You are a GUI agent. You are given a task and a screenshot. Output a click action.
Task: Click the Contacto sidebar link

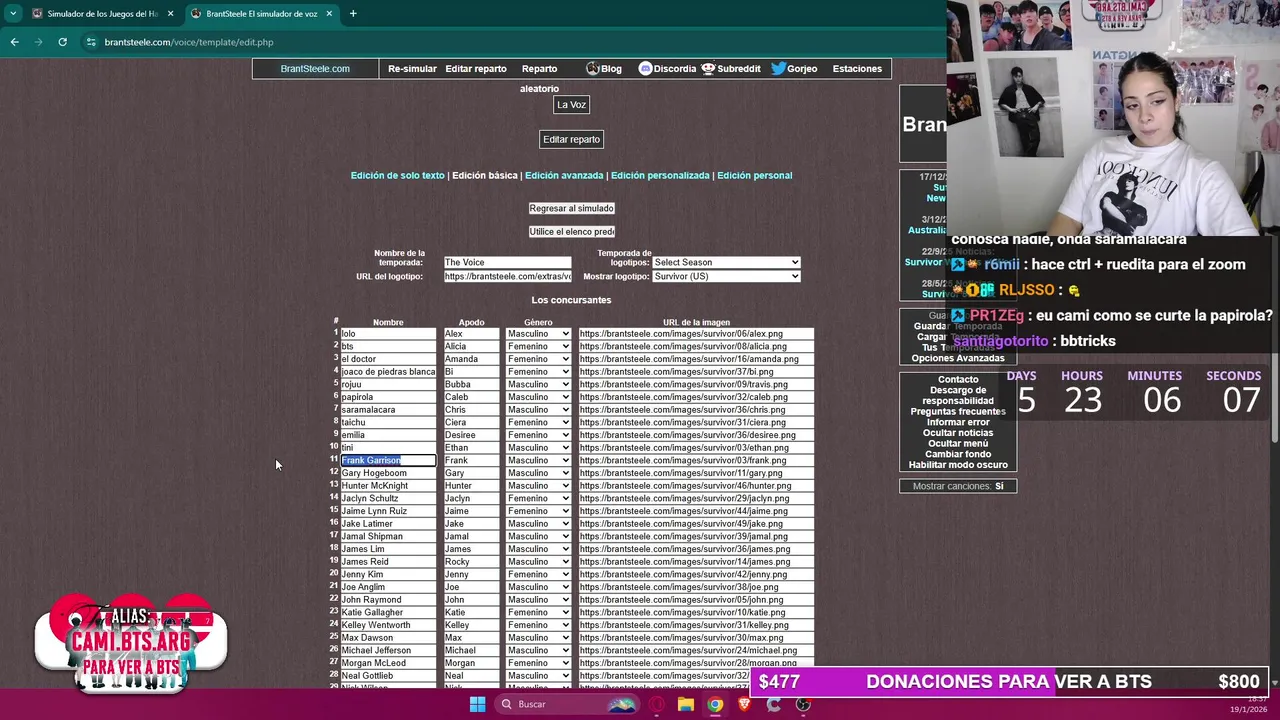pos(958,380)
